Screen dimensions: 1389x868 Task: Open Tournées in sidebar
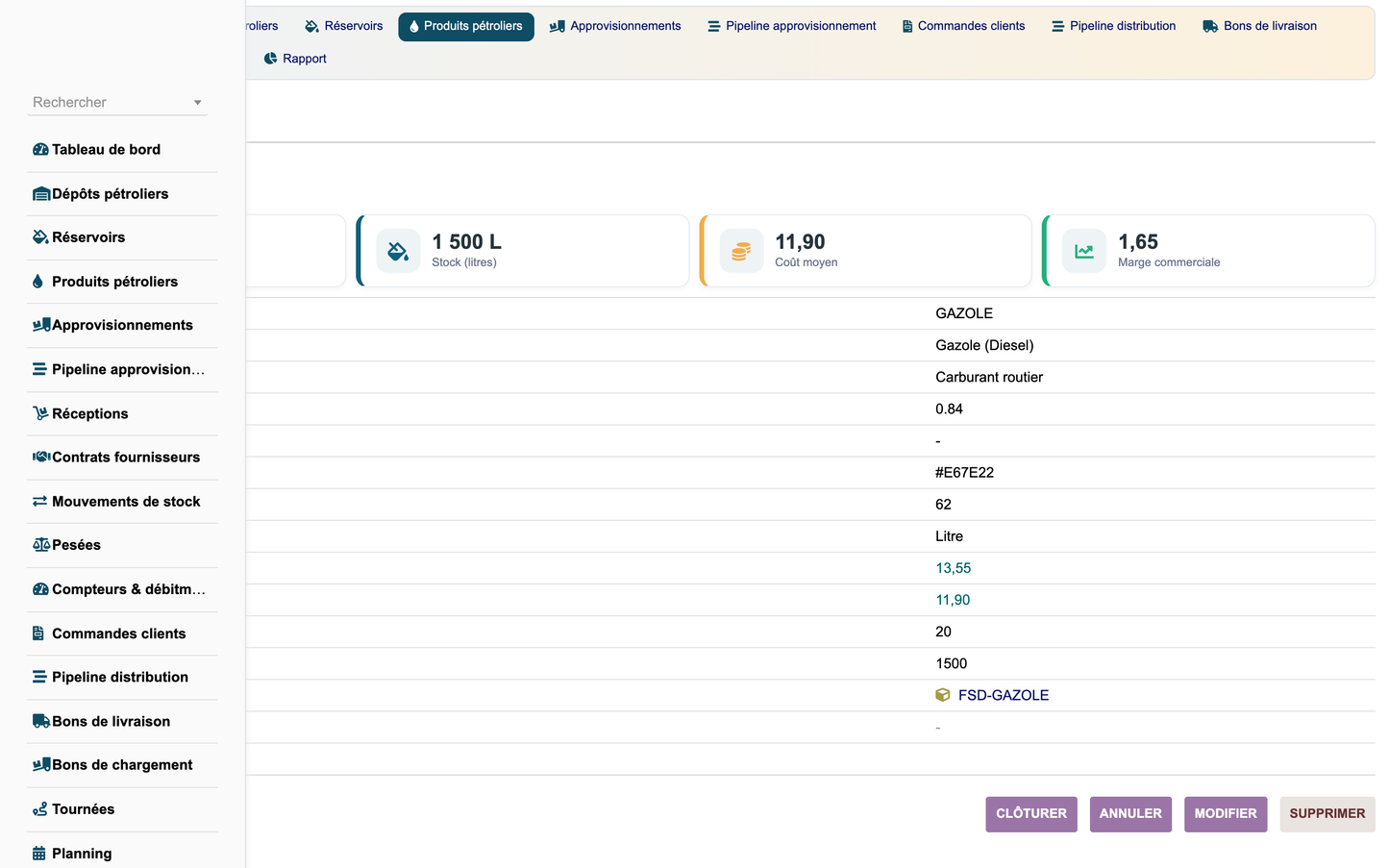point(83,809)
